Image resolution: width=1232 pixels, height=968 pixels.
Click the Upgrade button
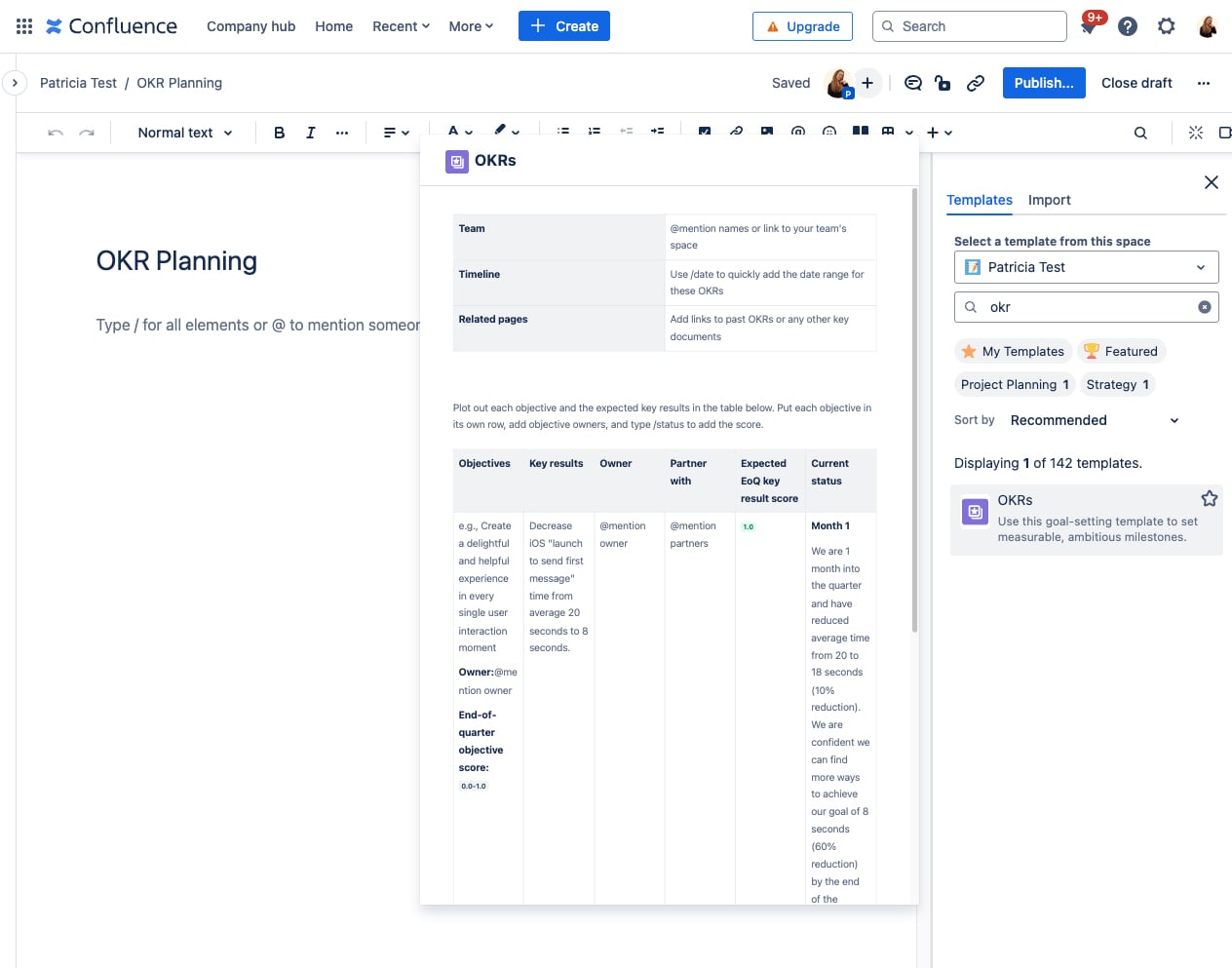tap(802, 26)
